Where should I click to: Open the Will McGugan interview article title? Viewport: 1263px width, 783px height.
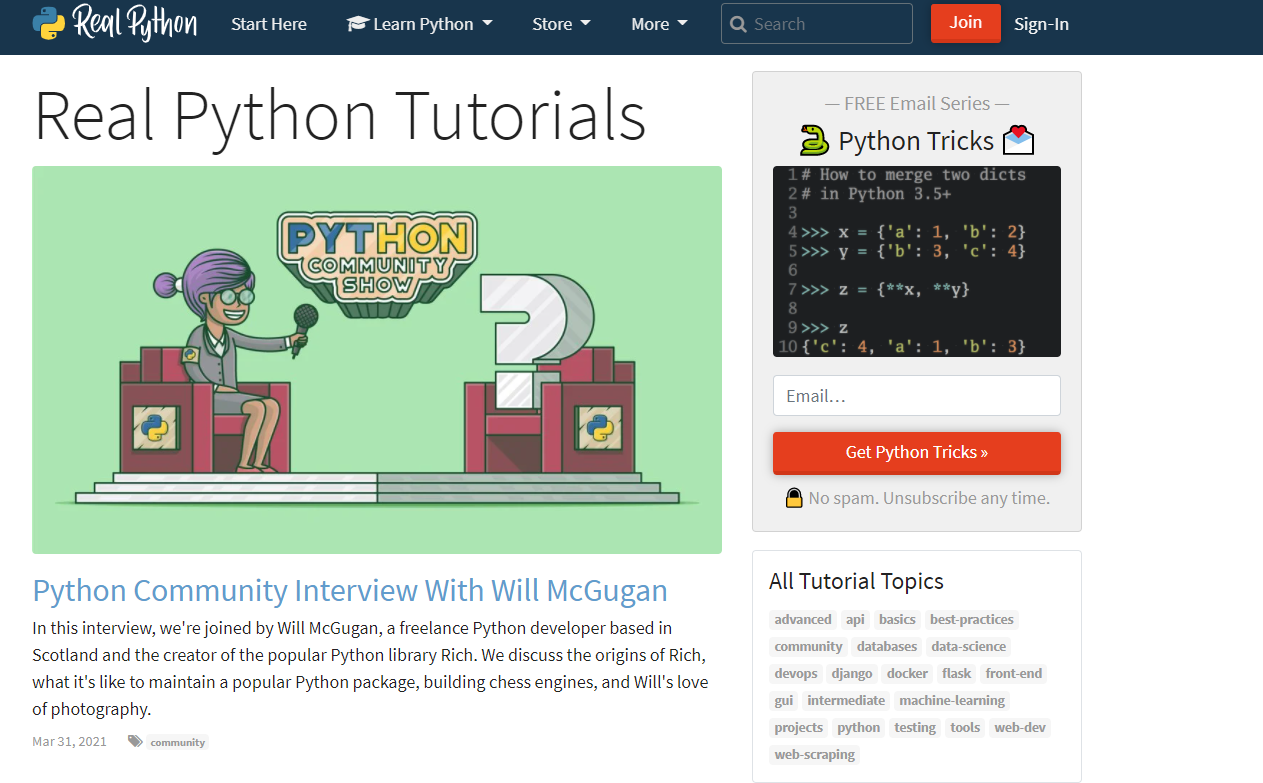point(350,590)
